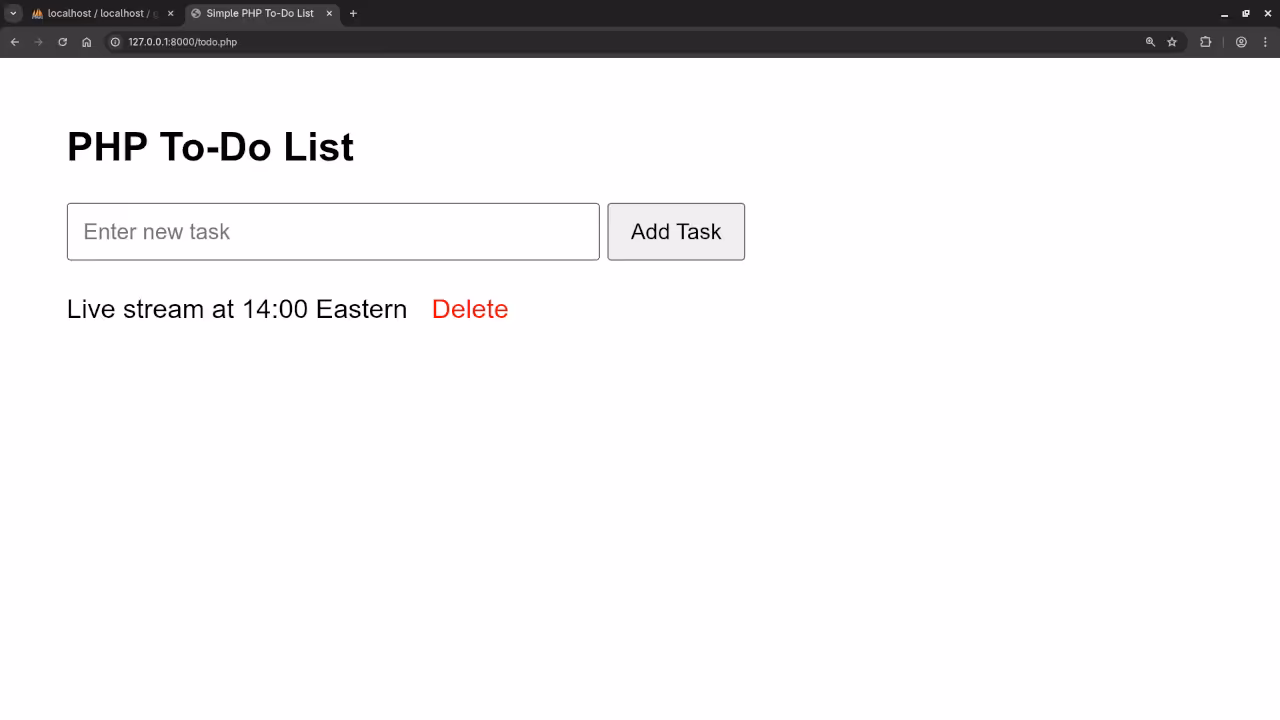Delete the Live stream at 14:00 task
The width and height of the screenshot is (1280, 720).
[470, 309]
